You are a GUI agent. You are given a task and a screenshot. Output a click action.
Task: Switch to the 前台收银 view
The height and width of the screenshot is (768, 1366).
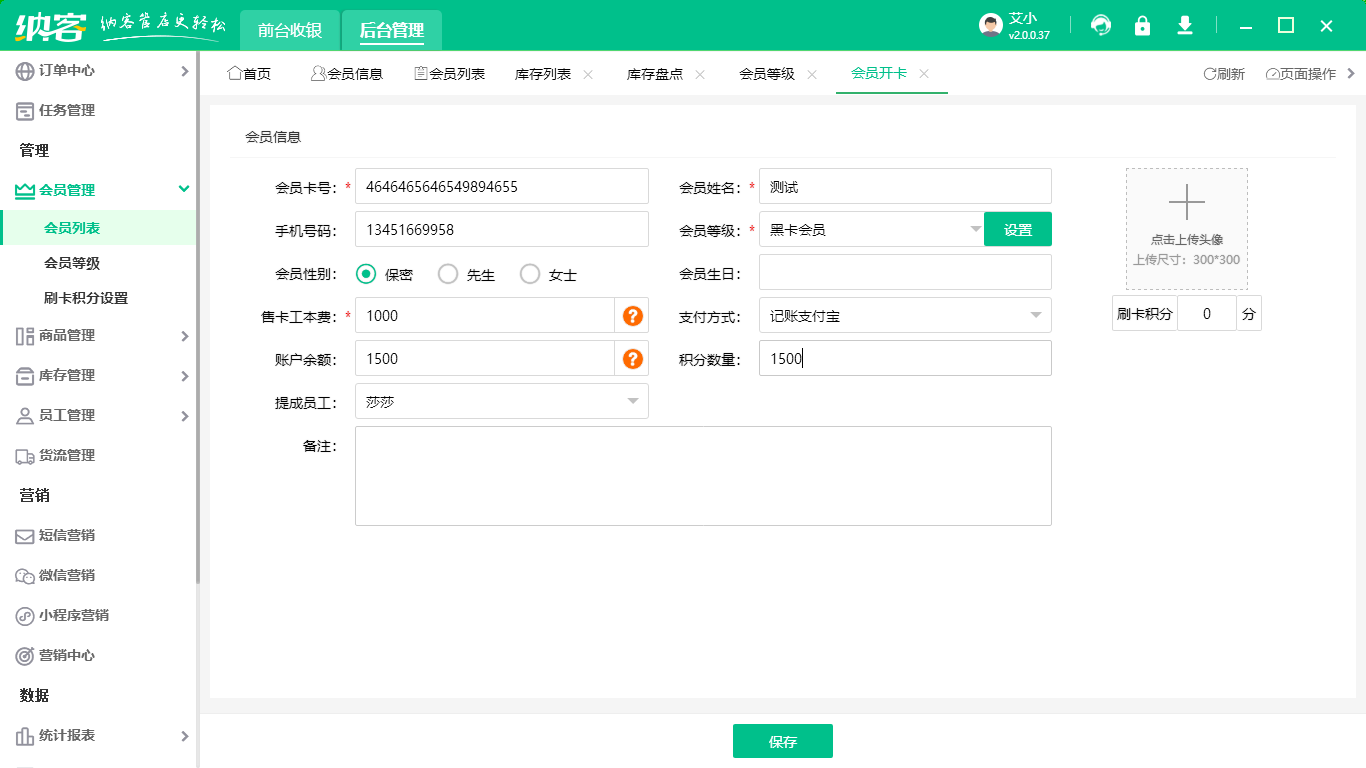point(289,30)
